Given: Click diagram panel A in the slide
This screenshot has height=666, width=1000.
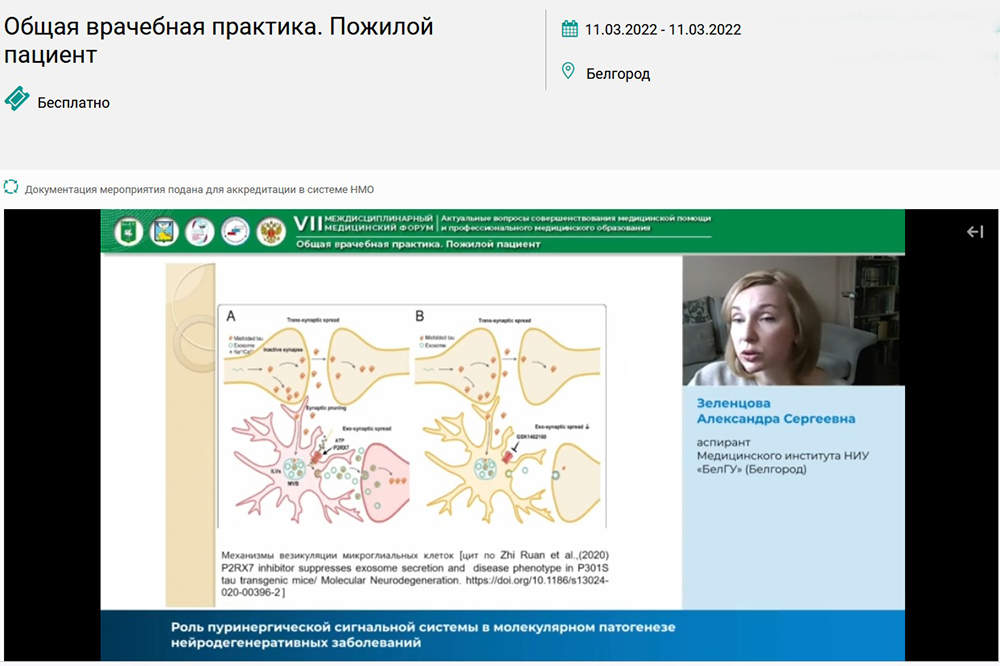Looking at the screenshot, I should pyautogui.click(x=313, y=415).
